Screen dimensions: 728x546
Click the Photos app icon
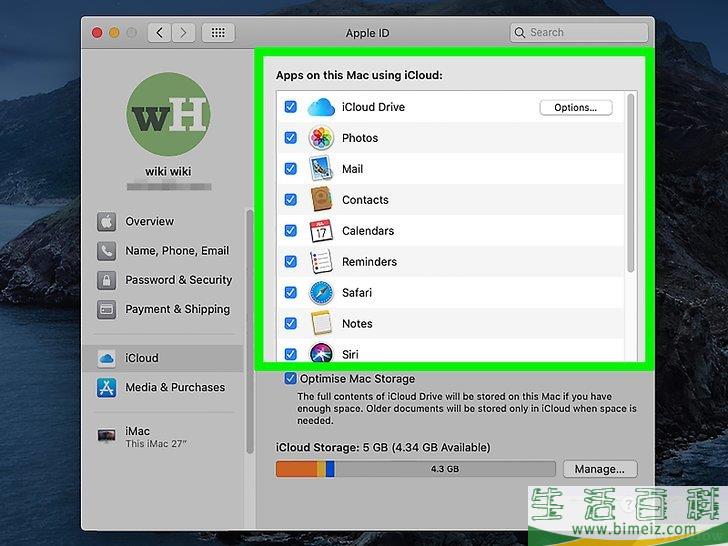coord(321,138)
